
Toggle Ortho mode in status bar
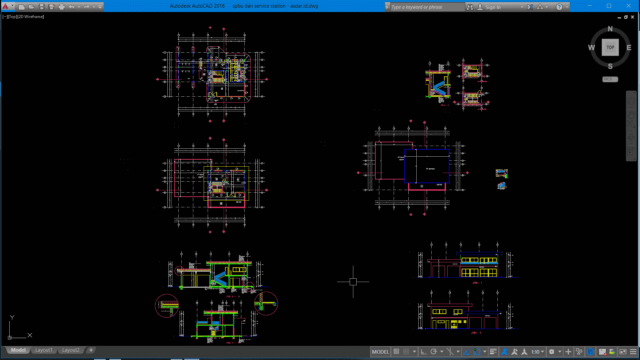pos(424,352)
